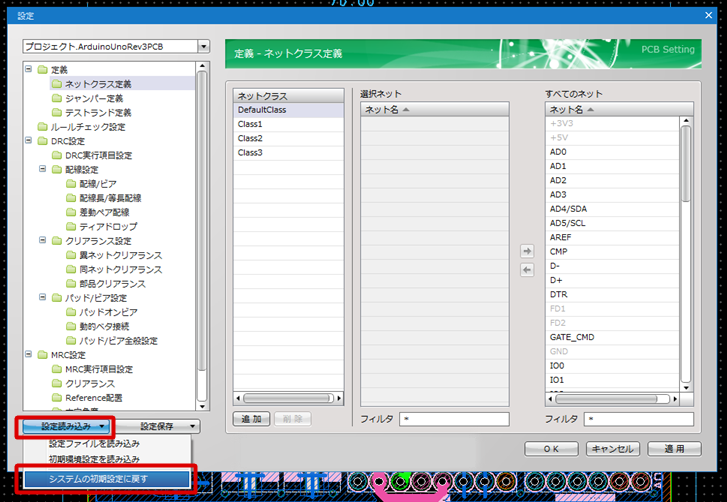Select the AD4/SDA net

(x=612, y=209)
